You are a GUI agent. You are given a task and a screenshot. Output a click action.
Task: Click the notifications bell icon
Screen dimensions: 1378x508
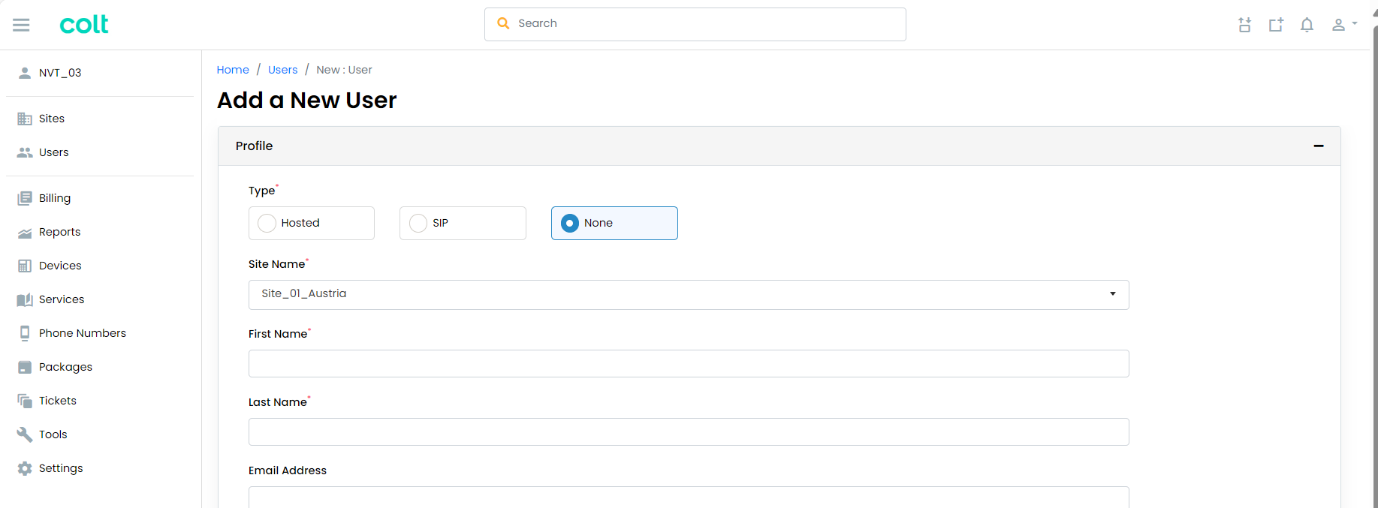pyautogui.click(x=1306, y=25)
